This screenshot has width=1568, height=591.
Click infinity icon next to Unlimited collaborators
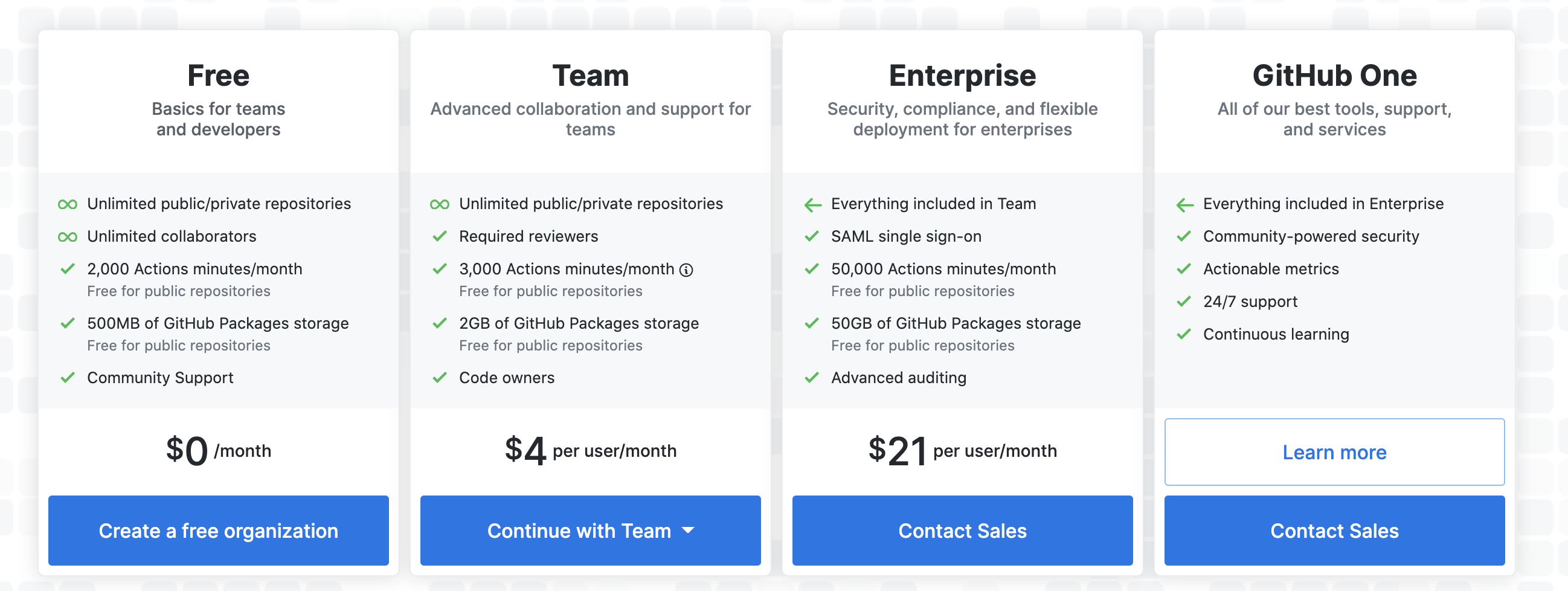click(68, 237)
